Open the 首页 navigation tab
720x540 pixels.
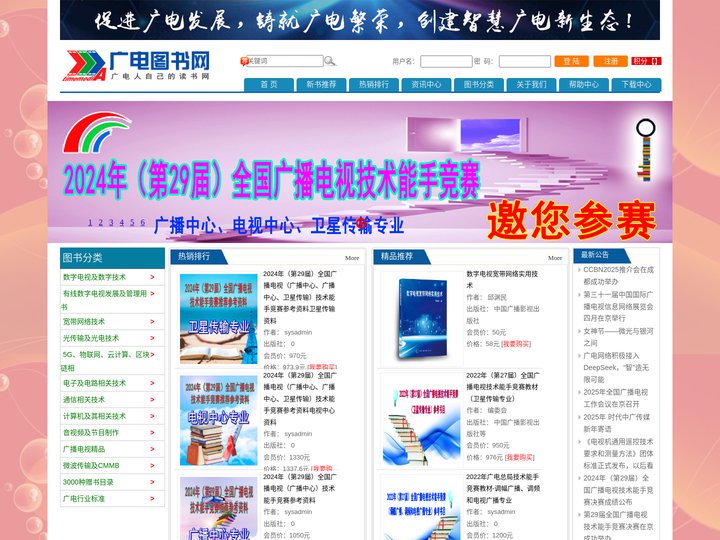tap(269, 84)
